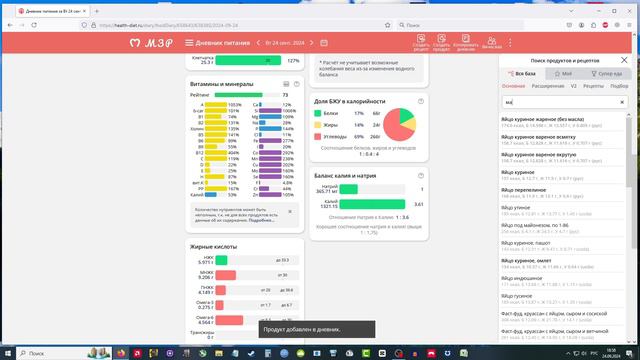The width and height of the screenshot is (640, 360).
Task: Click the МНЖК red bar
Action: [226, 275]
